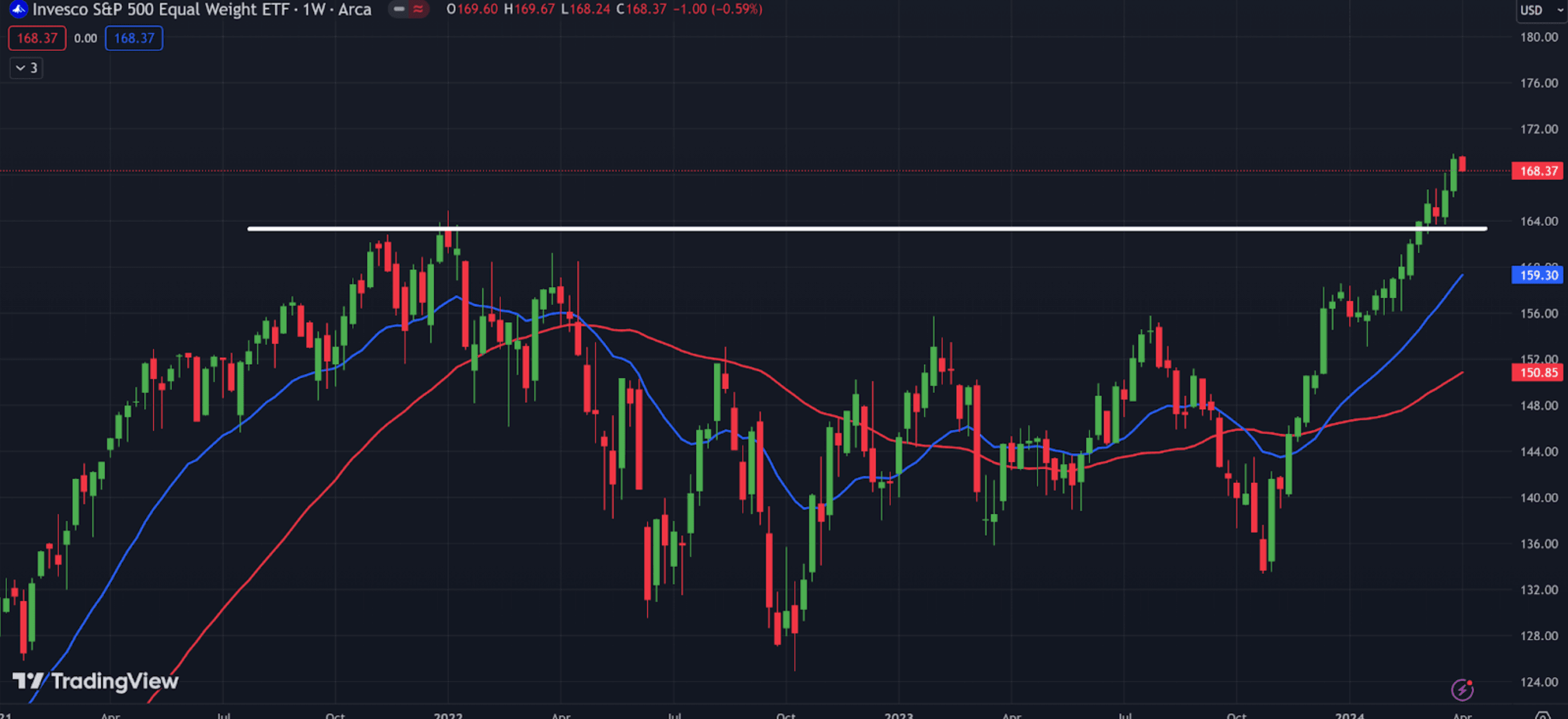Click the red 168.37 sell price button
Viewport: 1568px width, 719px height.
[x=37, y=38]
